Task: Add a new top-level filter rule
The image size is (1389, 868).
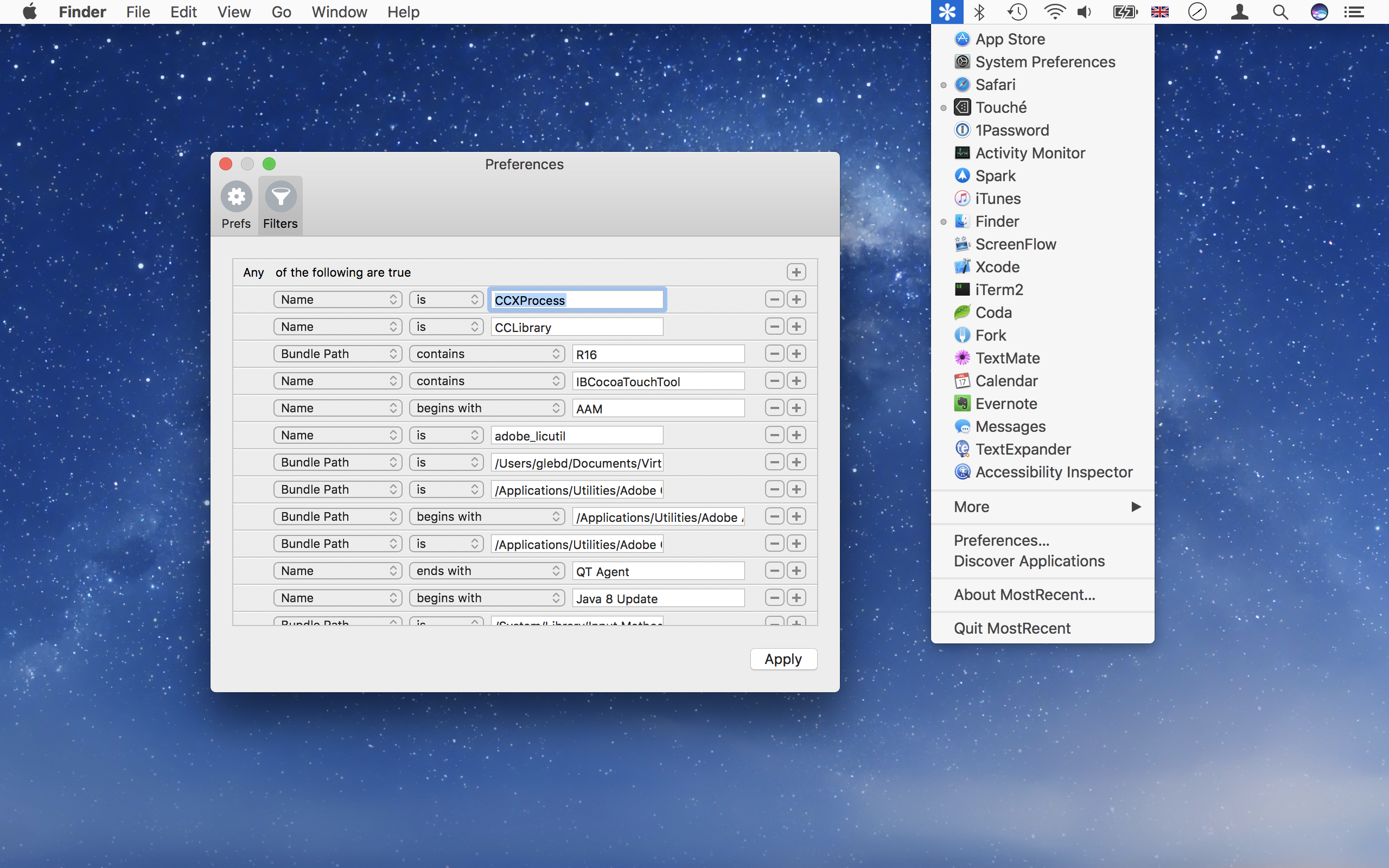Action: click(796, 272)
